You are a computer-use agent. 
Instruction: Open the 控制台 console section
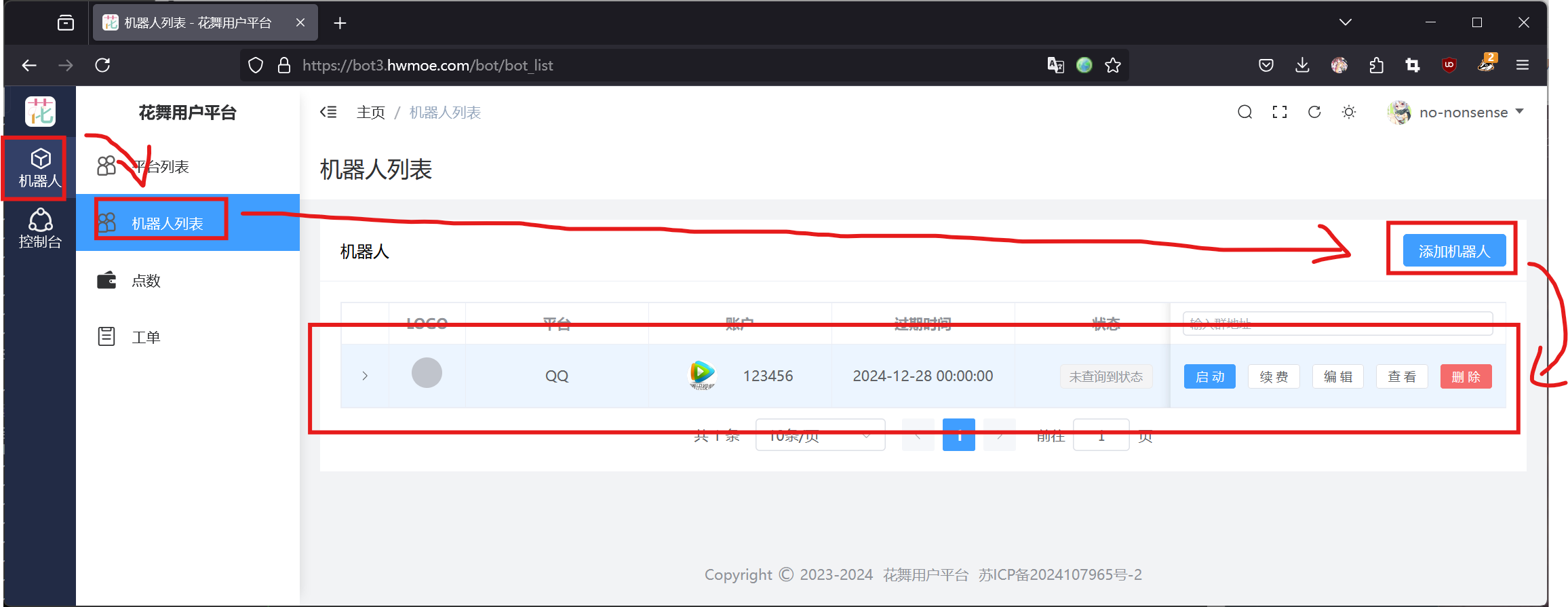(x=40, y=229)
